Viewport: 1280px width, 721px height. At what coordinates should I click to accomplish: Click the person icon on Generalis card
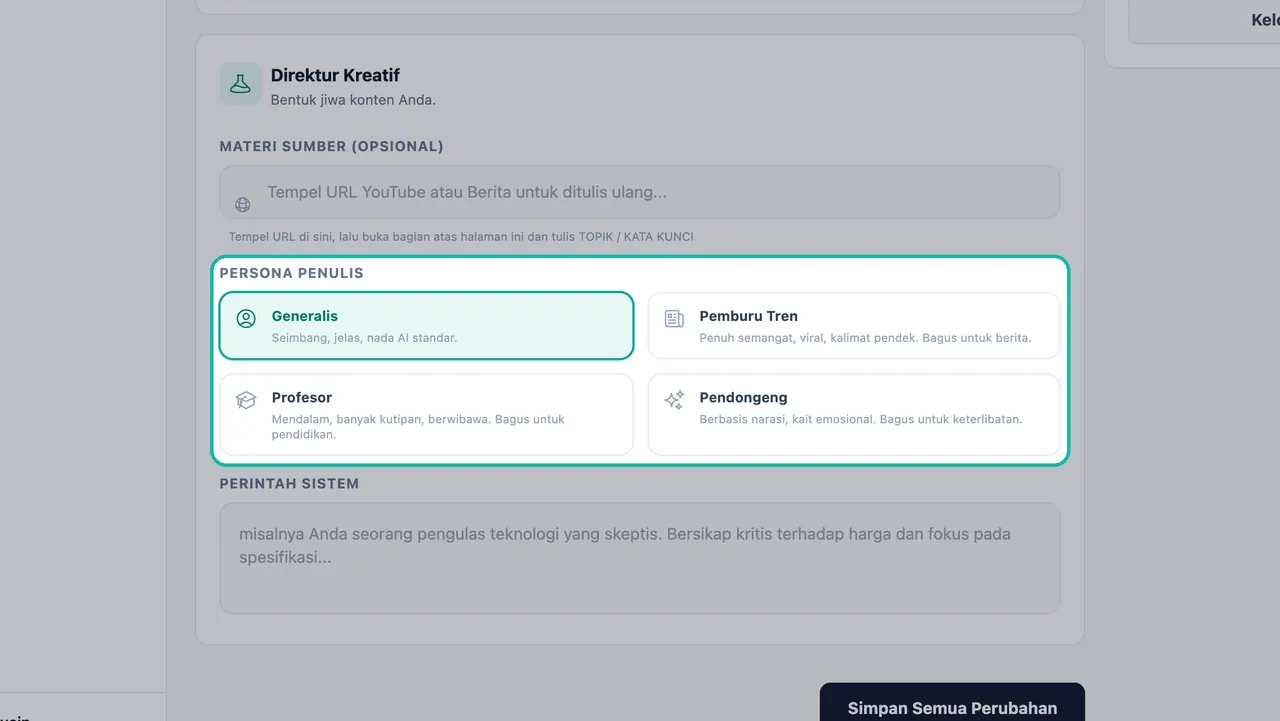(x=246, y=319)
